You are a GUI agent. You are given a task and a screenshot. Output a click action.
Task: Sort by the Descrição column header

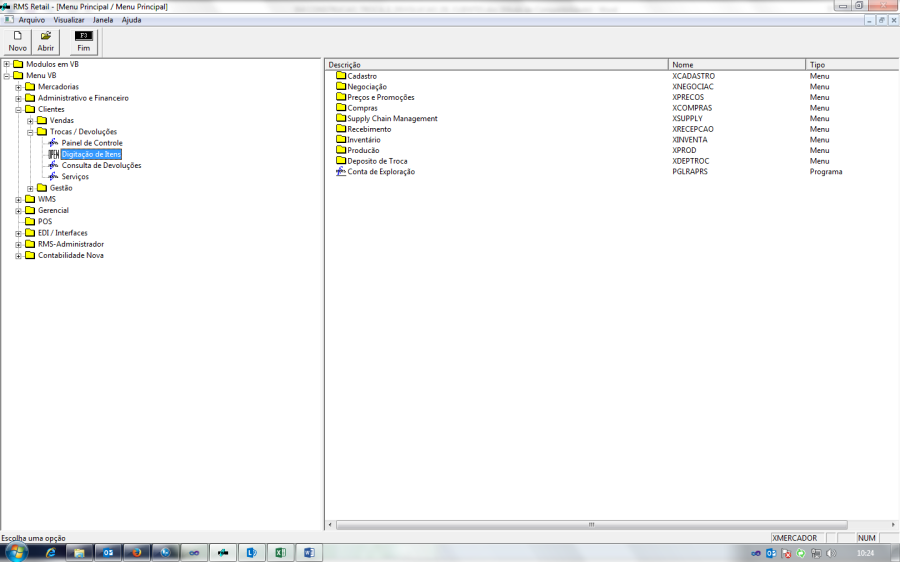496,65
